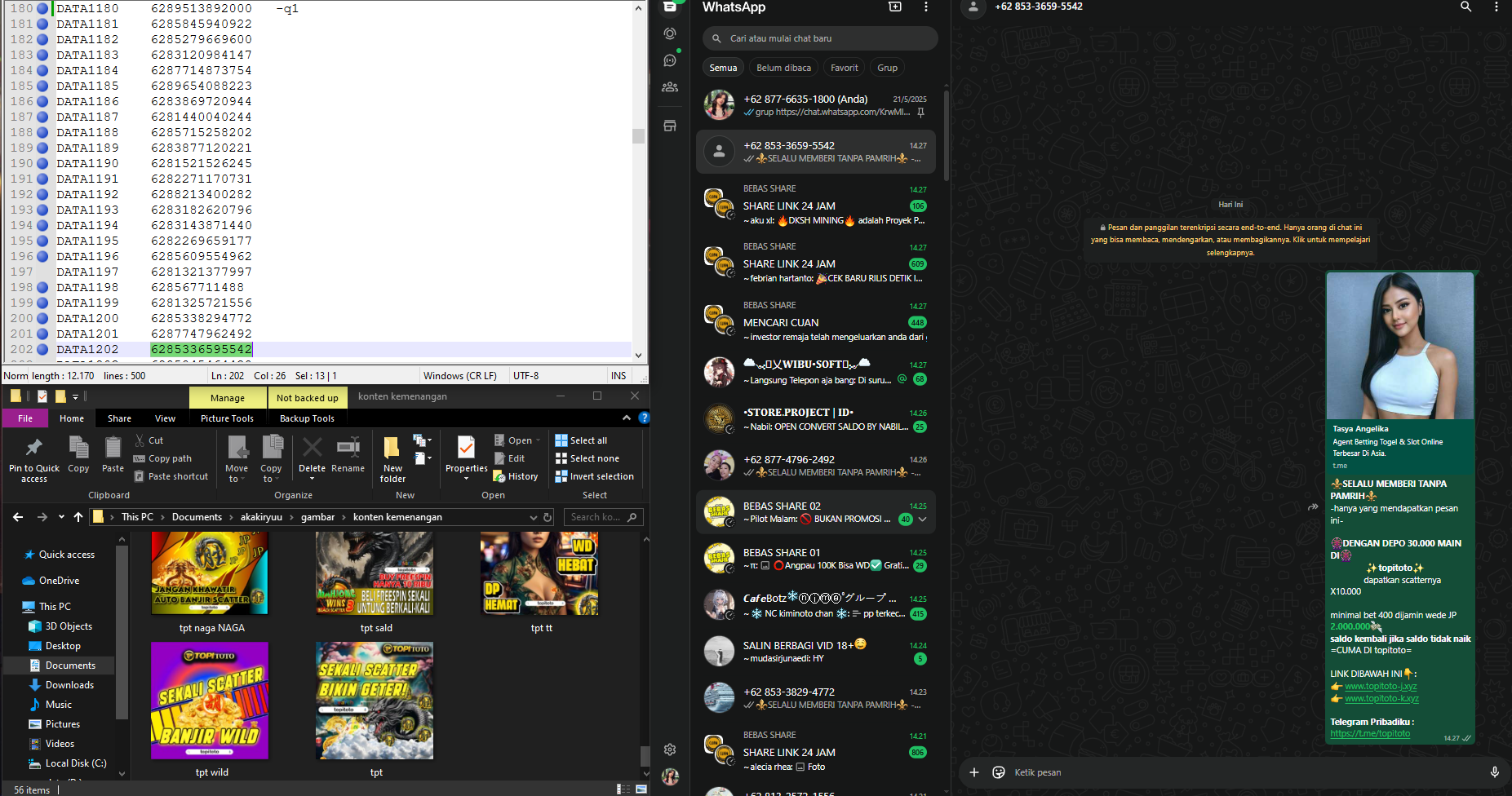Click Pin to Quick access in Explorer

(x=34, y=460)
